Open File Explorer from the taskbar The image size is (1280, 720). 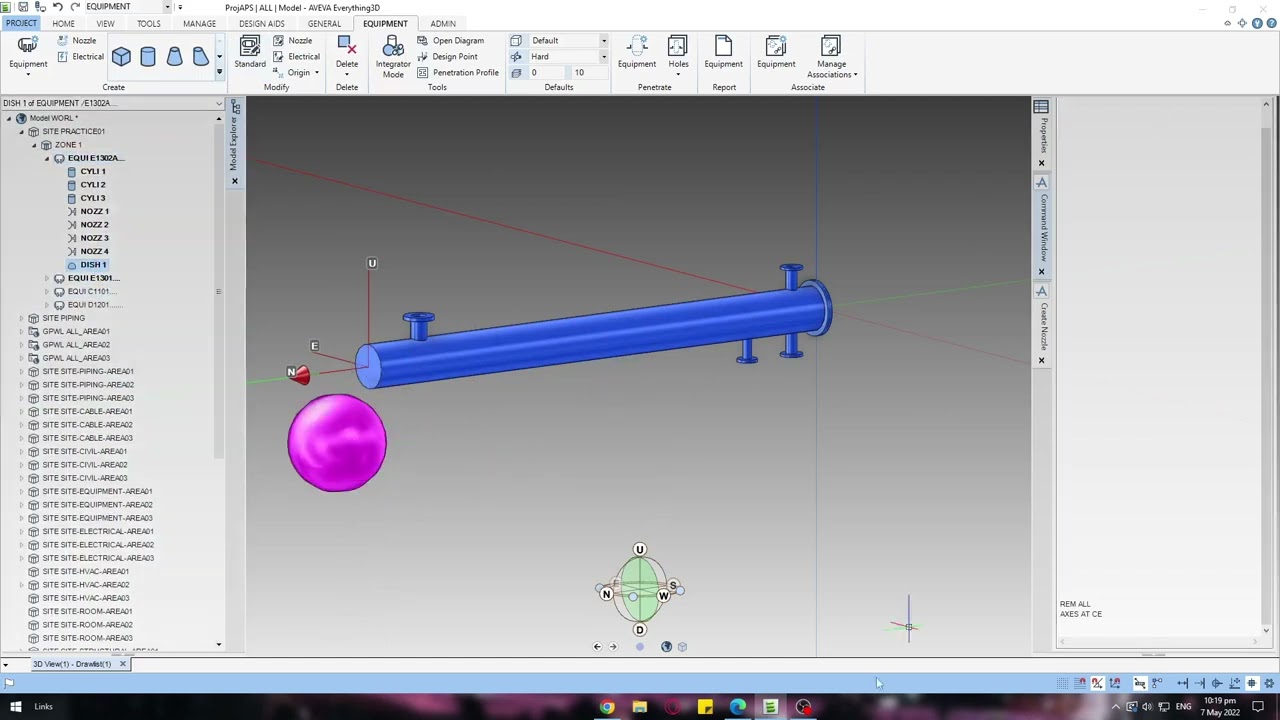[x=640, y=707]
